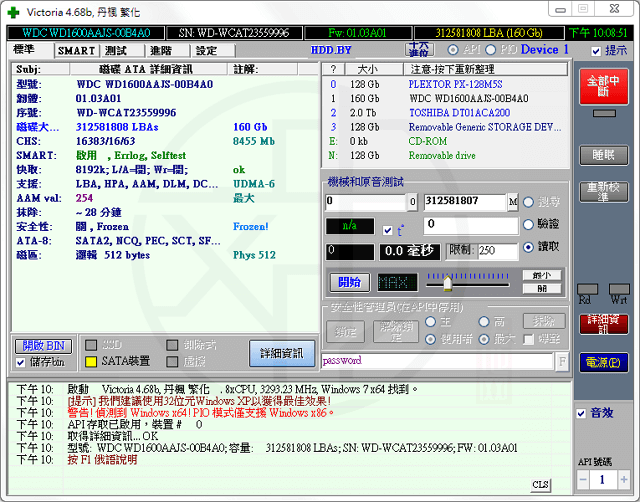Increase the API number with plus

pyautogui.click(x=624, y=480)
